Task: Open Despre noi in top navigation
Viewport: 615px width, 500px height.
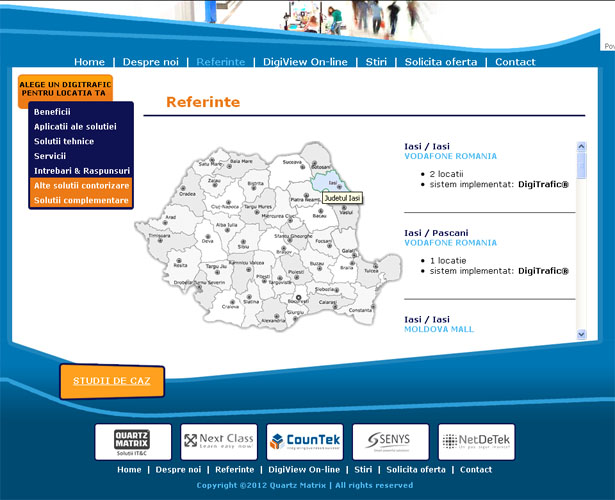Action: coord(151,62)
